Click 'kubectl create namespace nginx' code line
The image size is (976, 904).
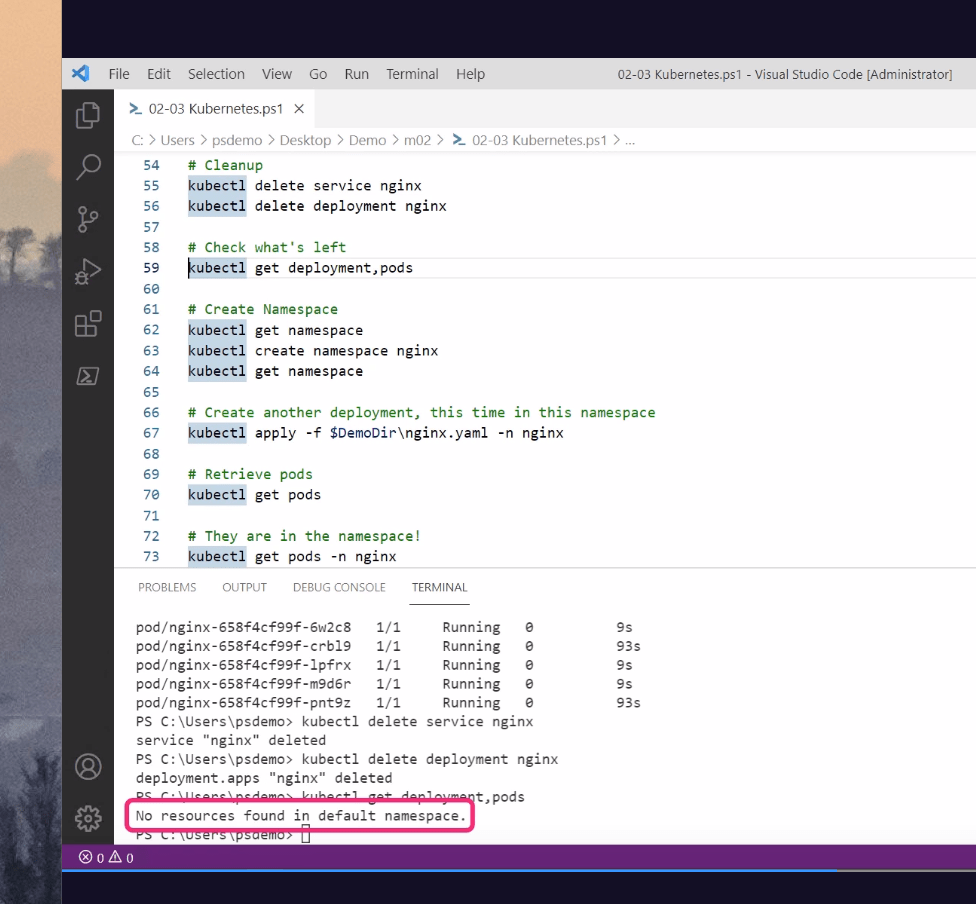tap(313, 351)
